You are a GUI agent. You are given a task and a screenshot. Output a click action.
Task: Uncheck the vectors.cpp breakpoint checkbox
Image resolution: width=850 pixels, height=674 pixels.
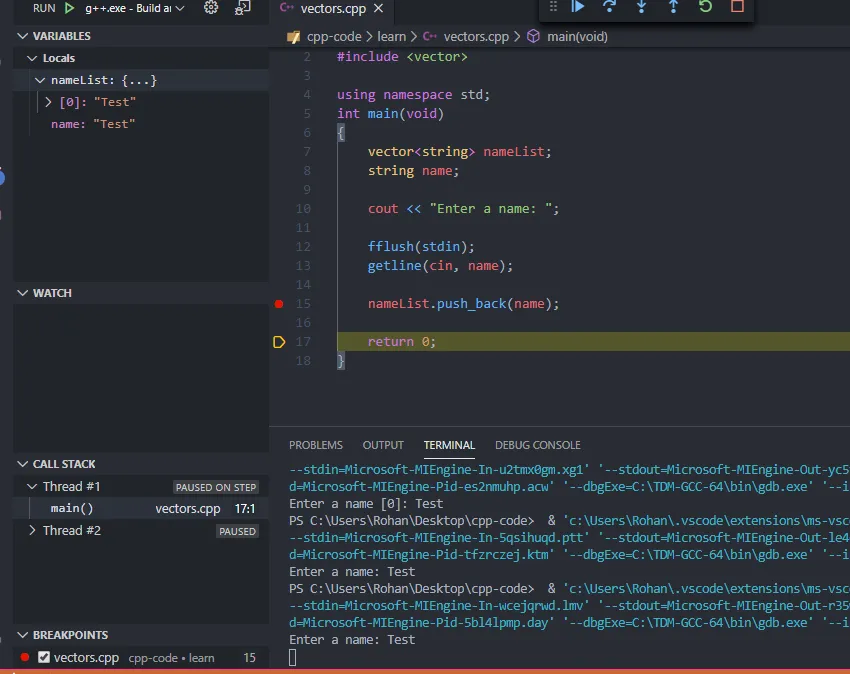click(44, 657)
